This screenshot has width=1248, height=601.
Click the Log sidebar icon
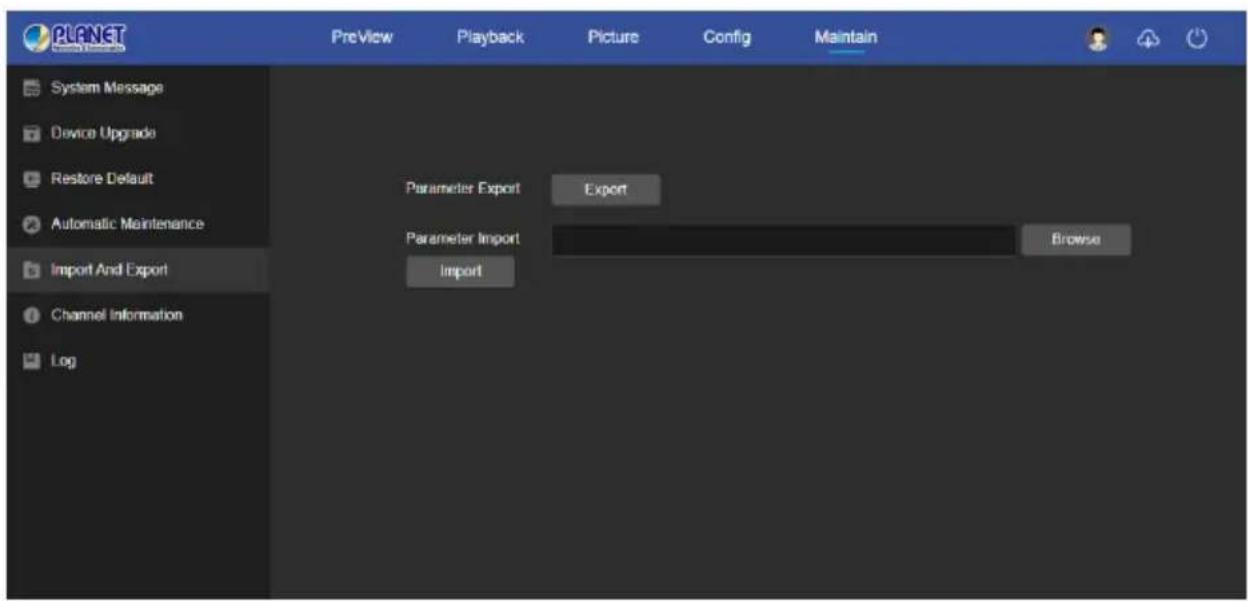pyautogui.click(x=31, y=361)
